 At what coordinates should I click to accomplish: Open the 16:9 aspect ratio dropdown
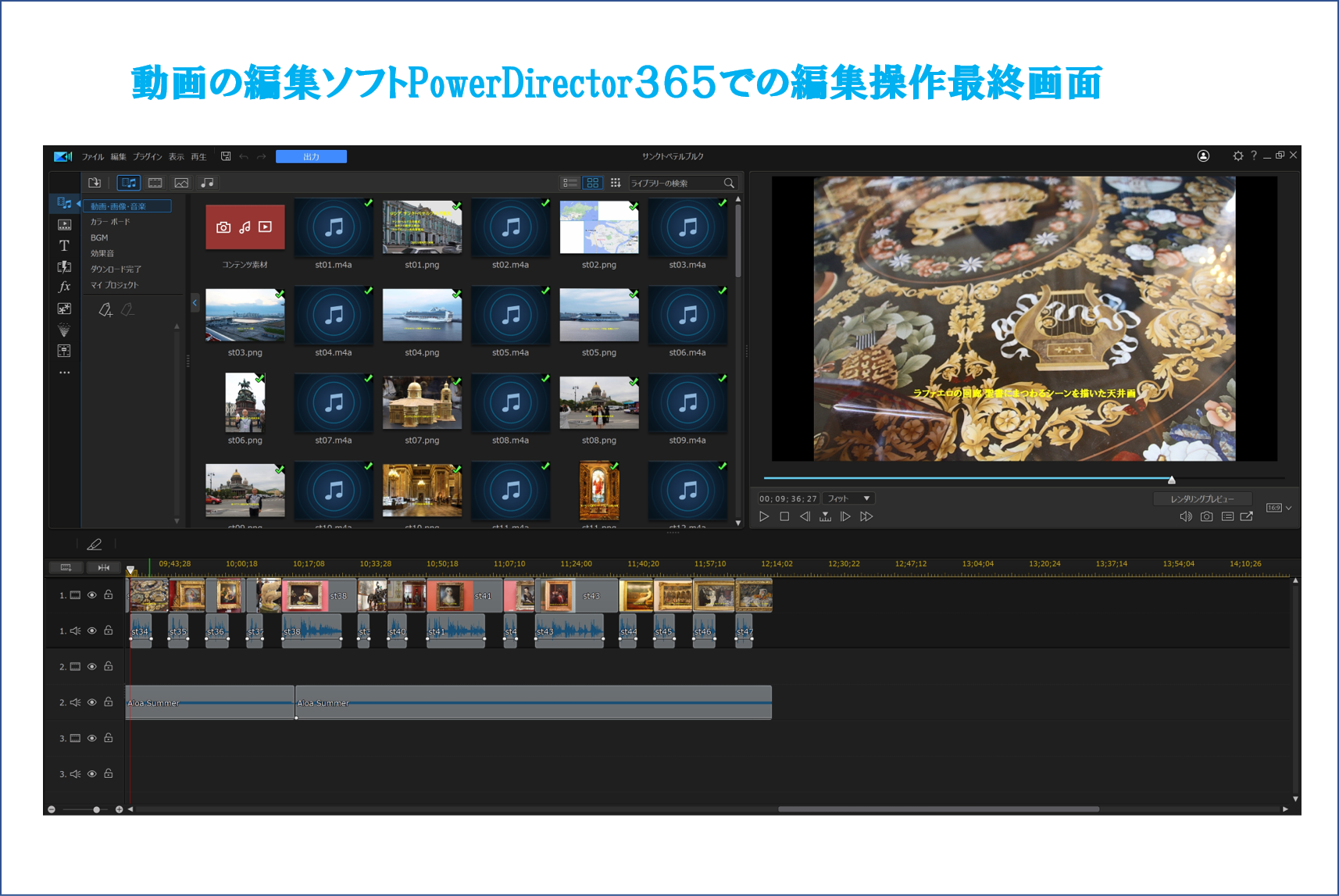[1279, 508]
